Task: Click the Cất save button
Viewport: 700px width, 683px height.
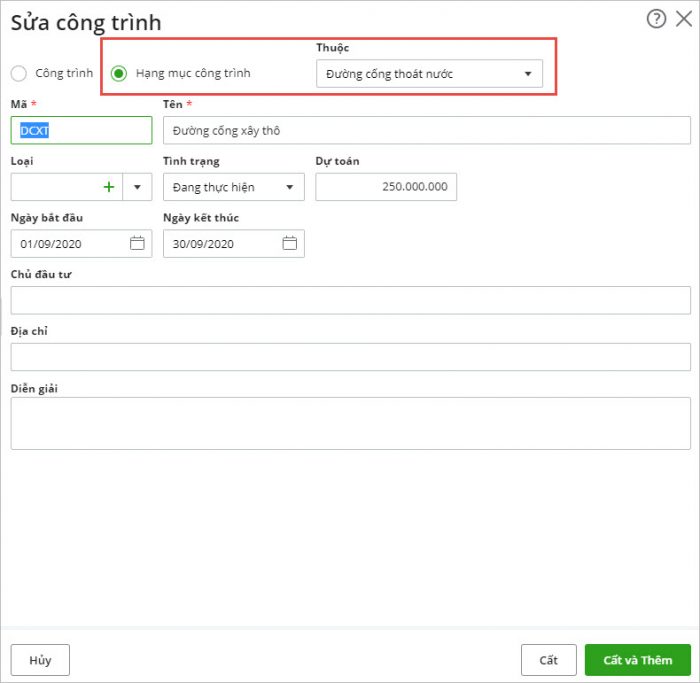Action: tap(548, 660)
